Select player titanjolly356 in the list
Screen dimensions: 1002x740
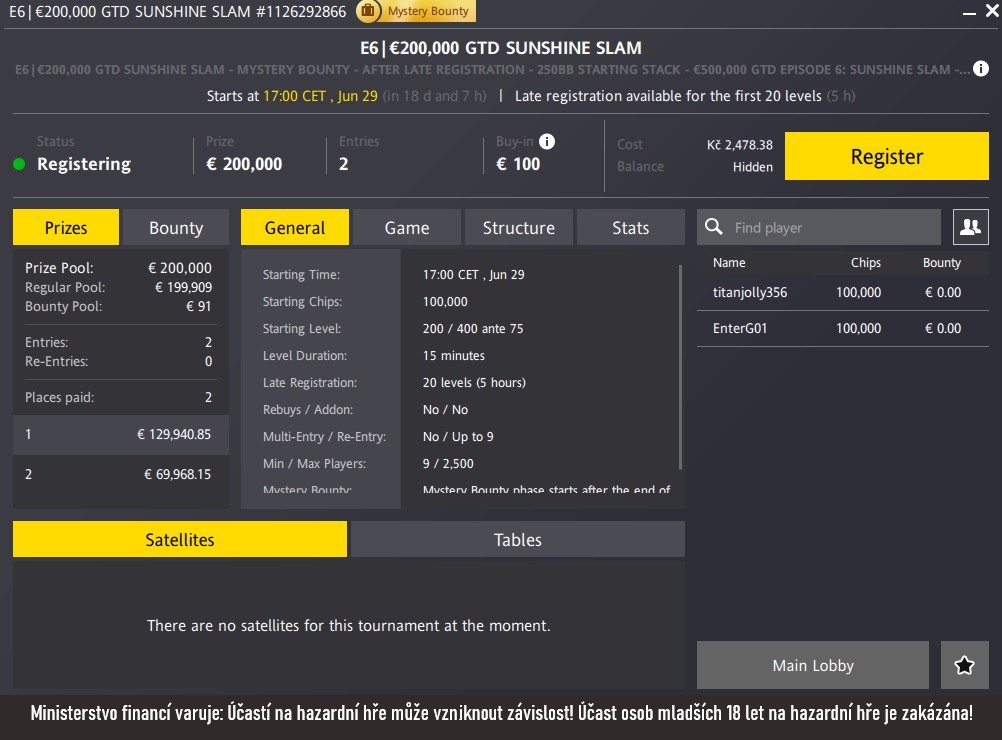tap(750, 293)
